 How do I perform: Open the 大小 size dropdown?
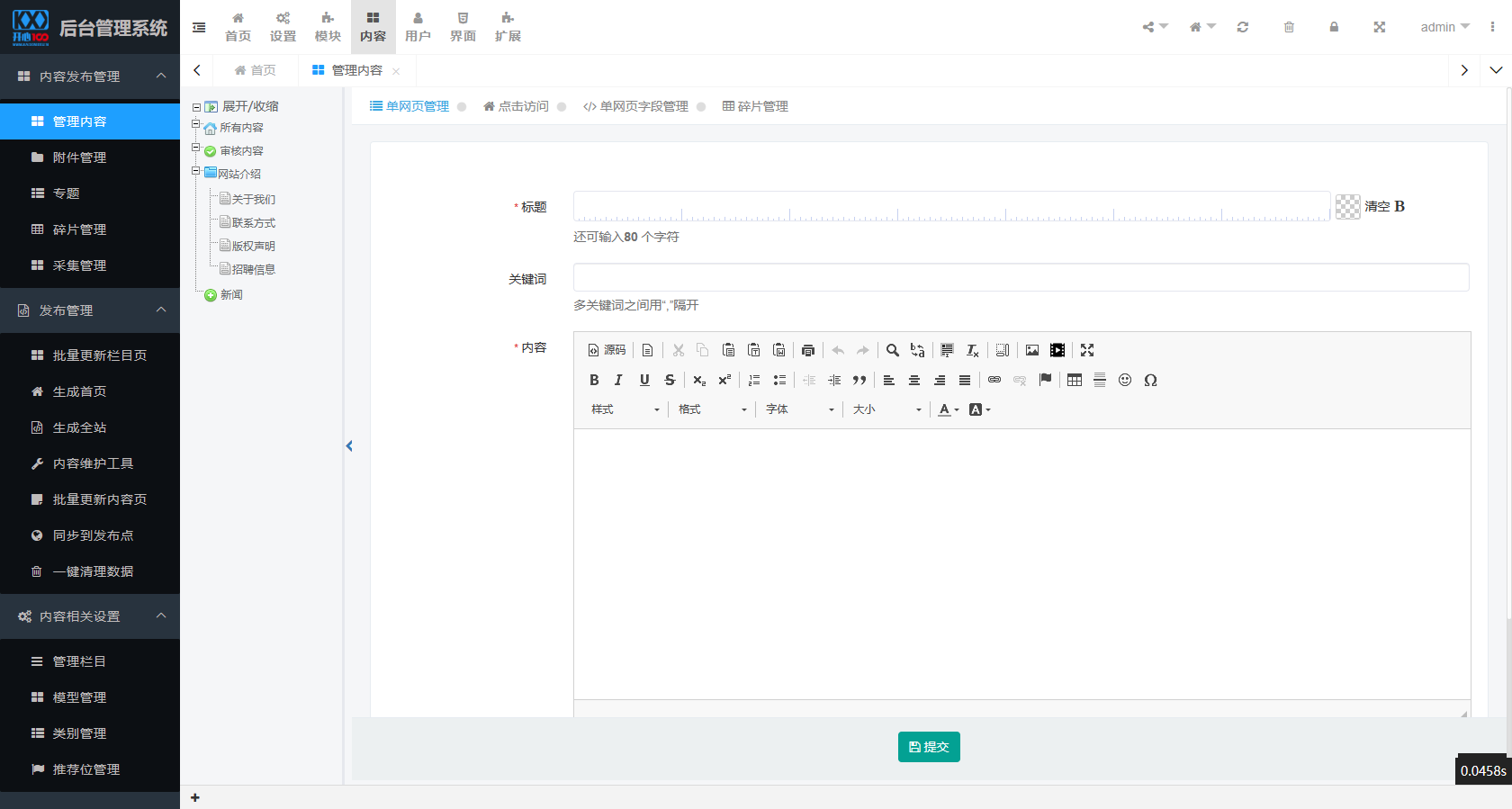pyautogui.click(x=887, y=409)
